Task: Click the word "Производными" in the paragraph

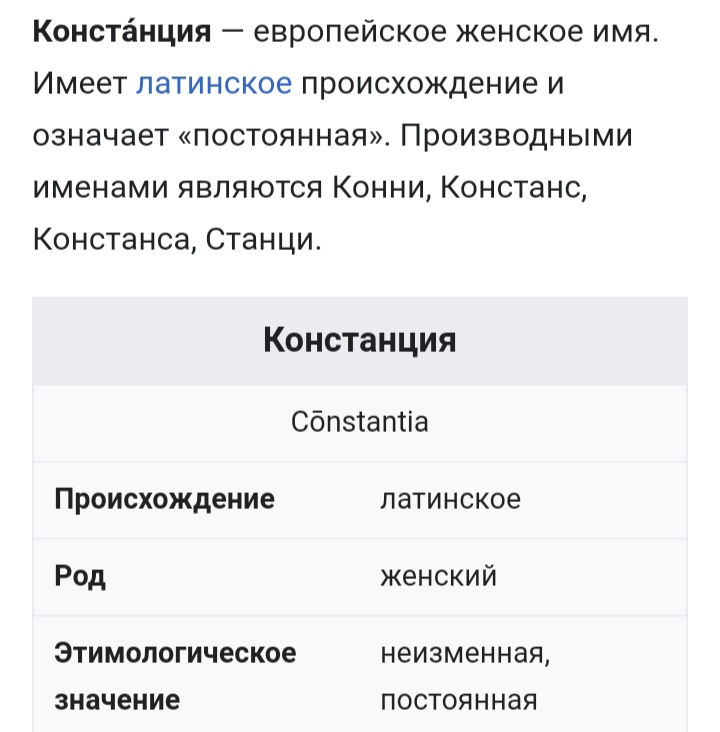Action: (x=519, y=135)
